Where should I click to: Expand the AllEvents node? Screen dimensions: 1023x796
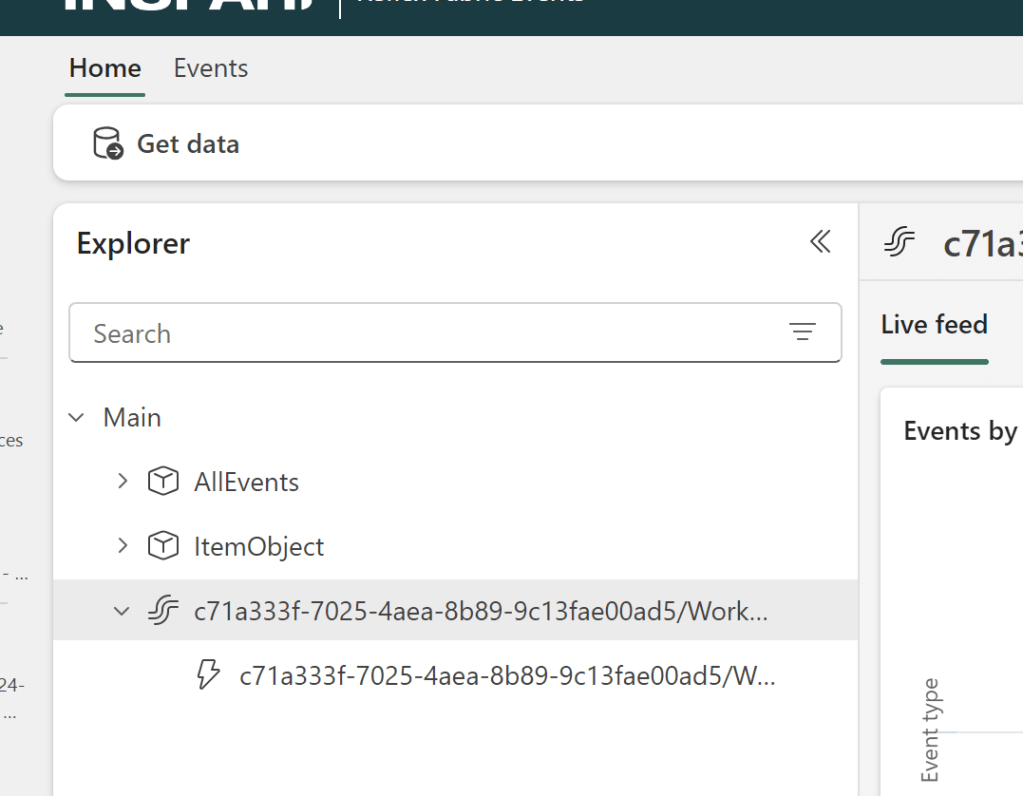[122, 482]
